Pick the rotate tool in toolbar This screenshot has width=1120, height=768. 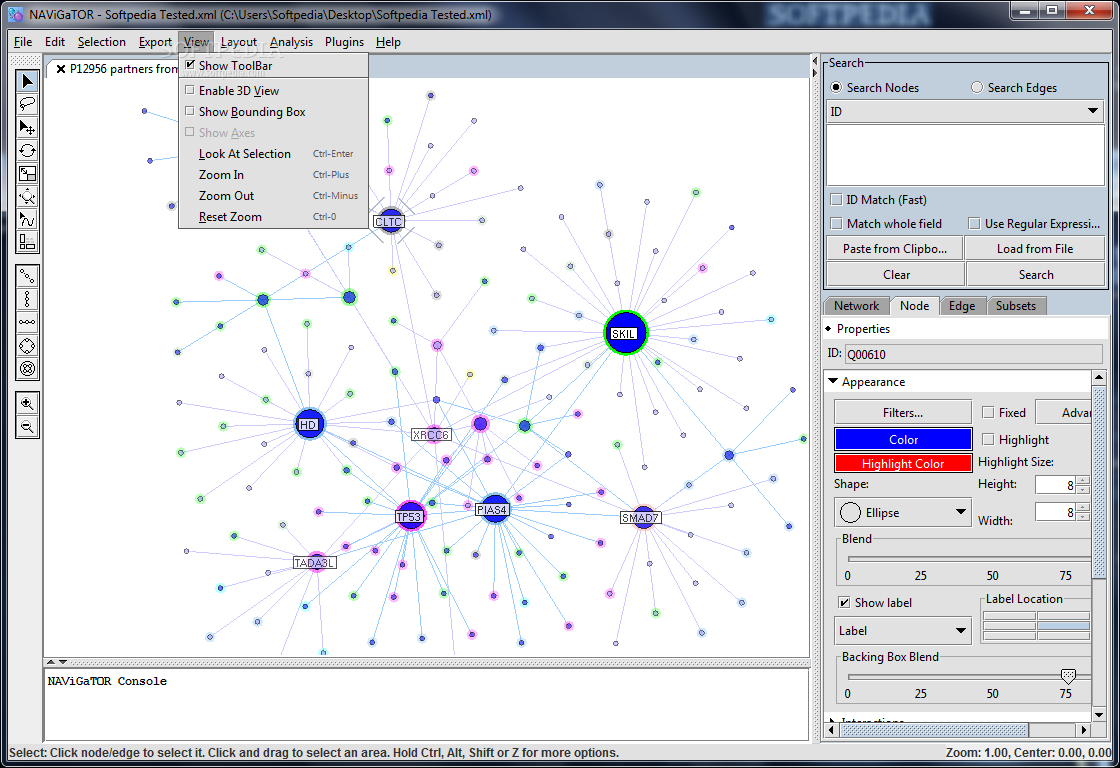(x=27, y=150)
